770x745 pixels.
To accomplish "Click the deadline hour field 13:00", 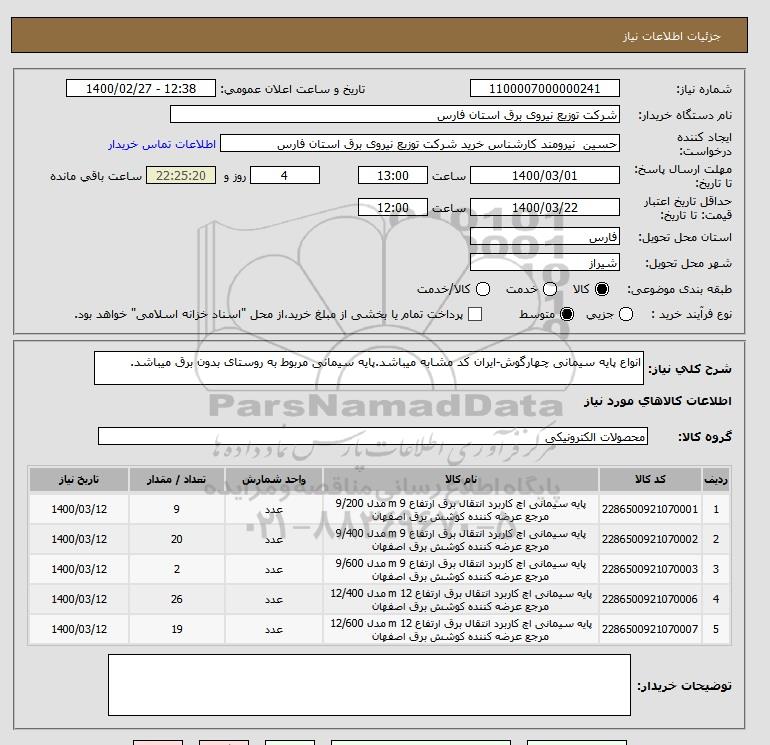I will [x=392, y=175].
